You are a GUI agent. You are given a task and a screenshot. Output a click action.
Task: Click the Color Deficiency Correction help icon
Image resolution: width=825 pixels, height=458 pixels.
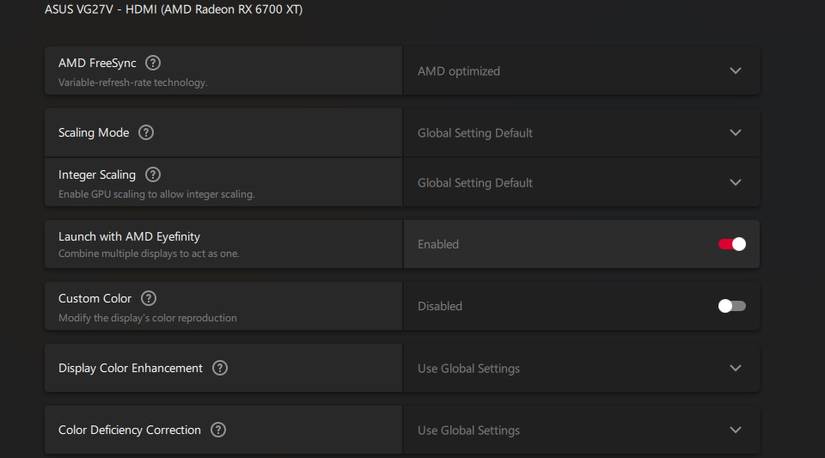(218, 430)
